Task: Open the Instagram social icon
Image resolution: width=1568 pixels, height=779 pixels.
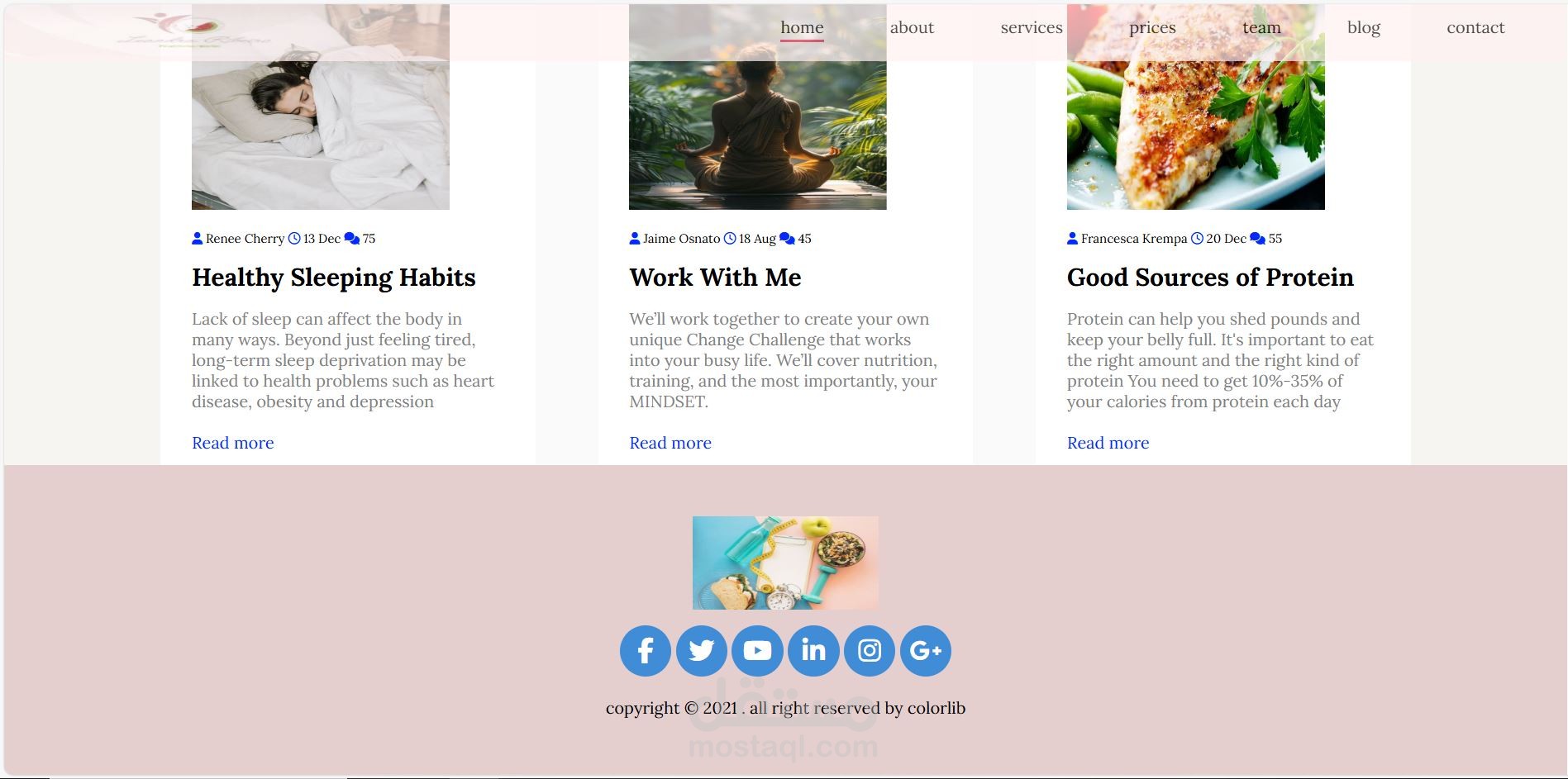Action: click(870, 651)
